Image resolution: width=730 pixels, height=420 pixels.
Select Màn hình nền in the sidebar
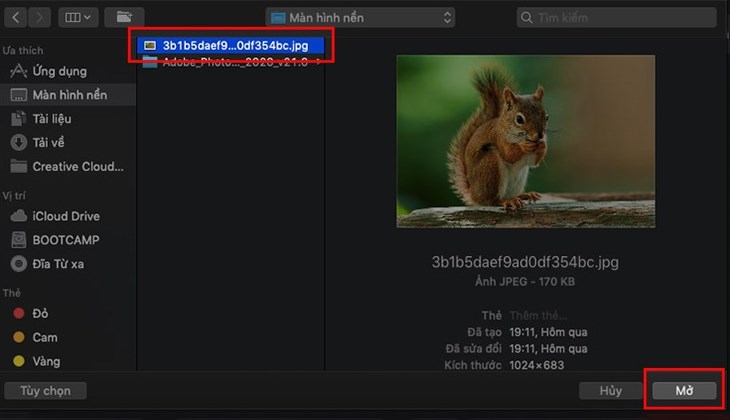(x=68, y=95)
